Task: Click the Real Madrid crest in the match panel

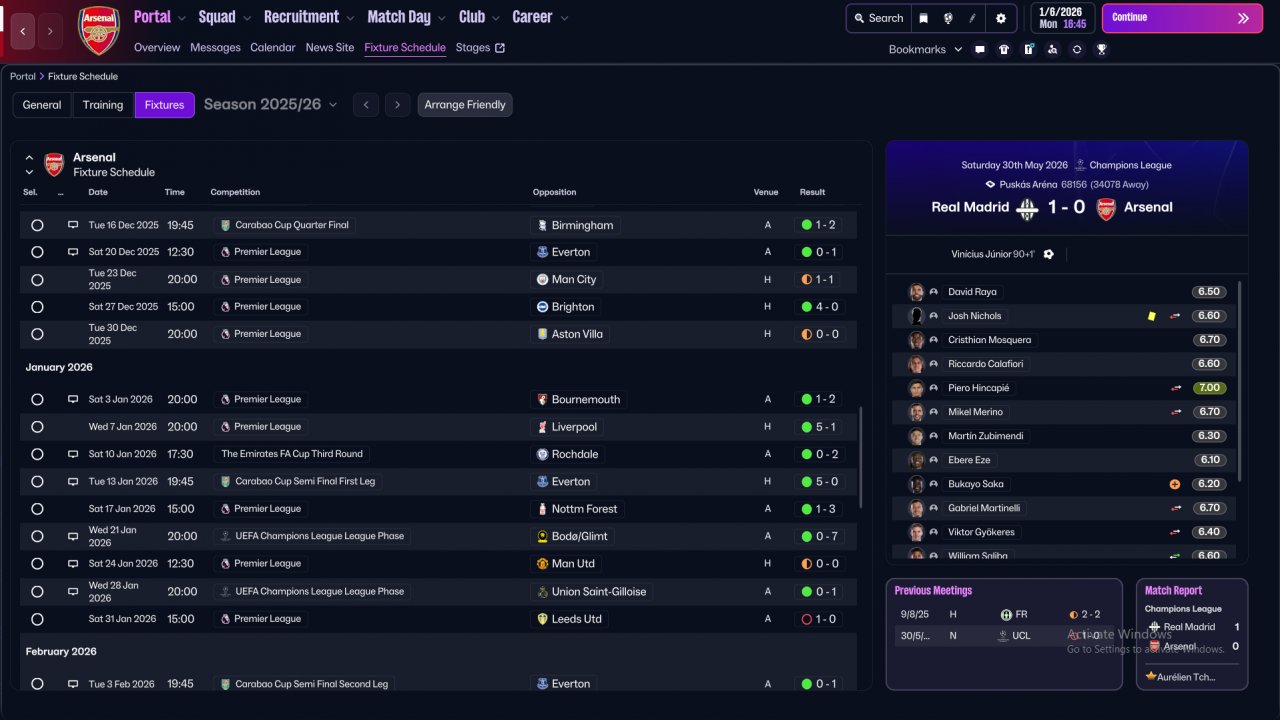Action: (1027, 208)
